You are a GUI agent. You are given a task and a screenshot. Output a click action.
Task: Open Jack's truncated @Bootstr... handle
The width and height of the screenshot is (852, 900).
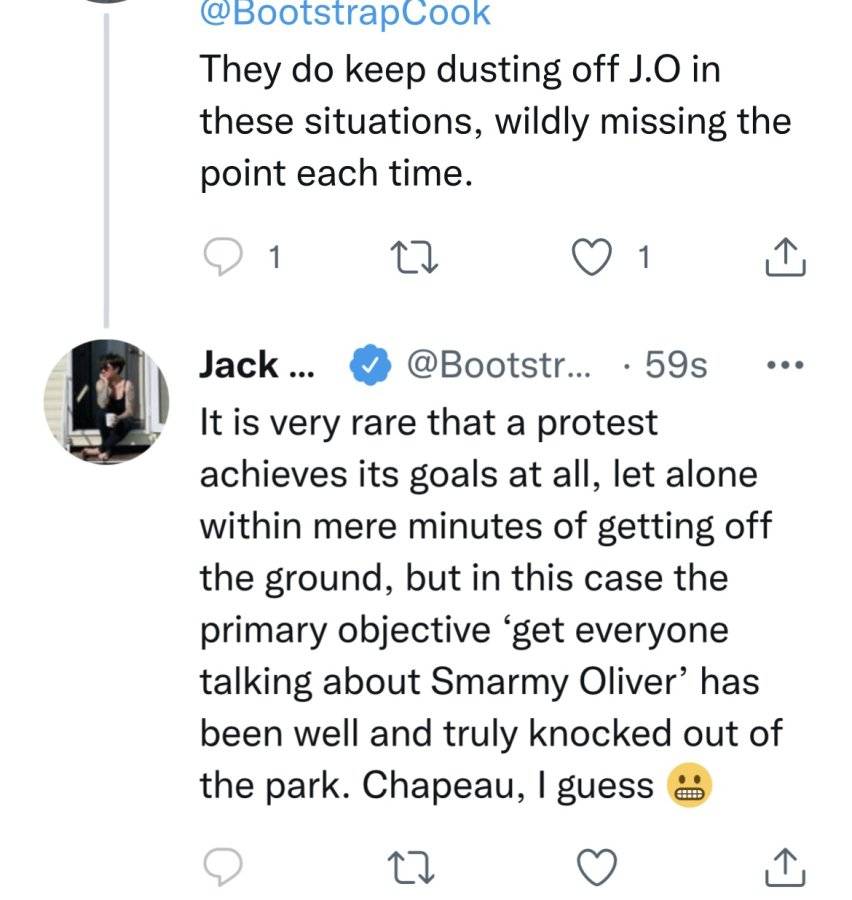point(498,364)
